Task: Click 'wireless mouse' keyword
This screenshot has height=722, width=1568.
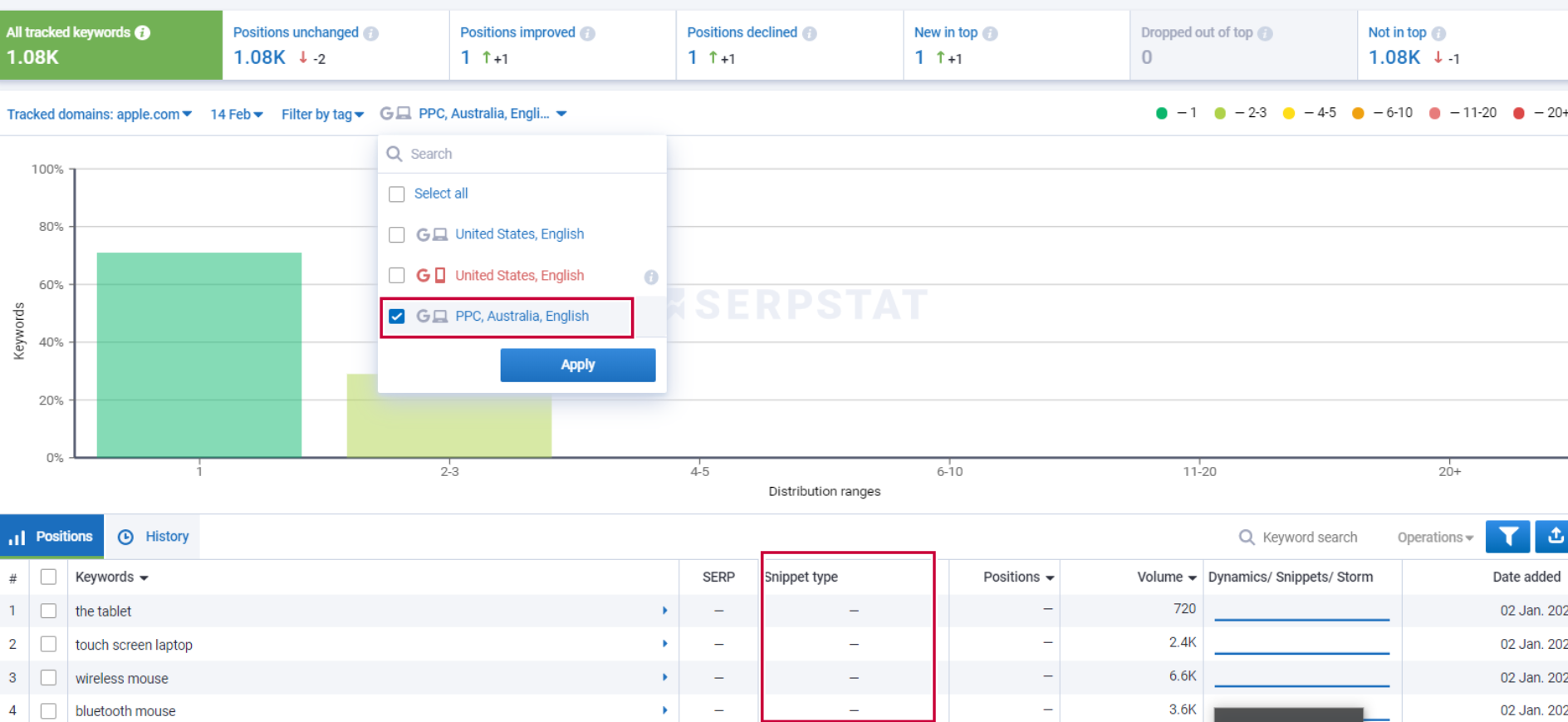Action: pyautogui.click(x=122, y=678)
